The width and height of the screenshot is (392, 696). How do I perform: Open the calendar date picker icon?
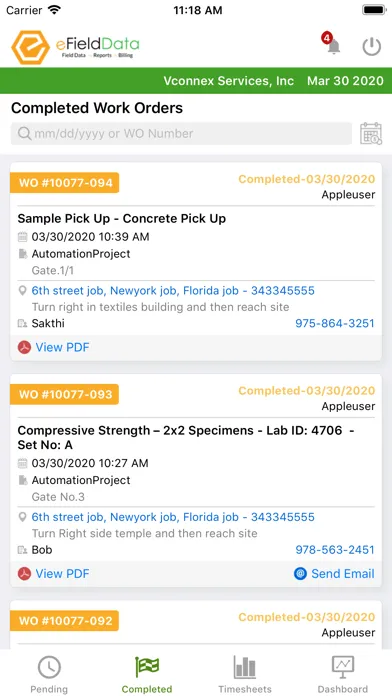[x=371, y=134]
